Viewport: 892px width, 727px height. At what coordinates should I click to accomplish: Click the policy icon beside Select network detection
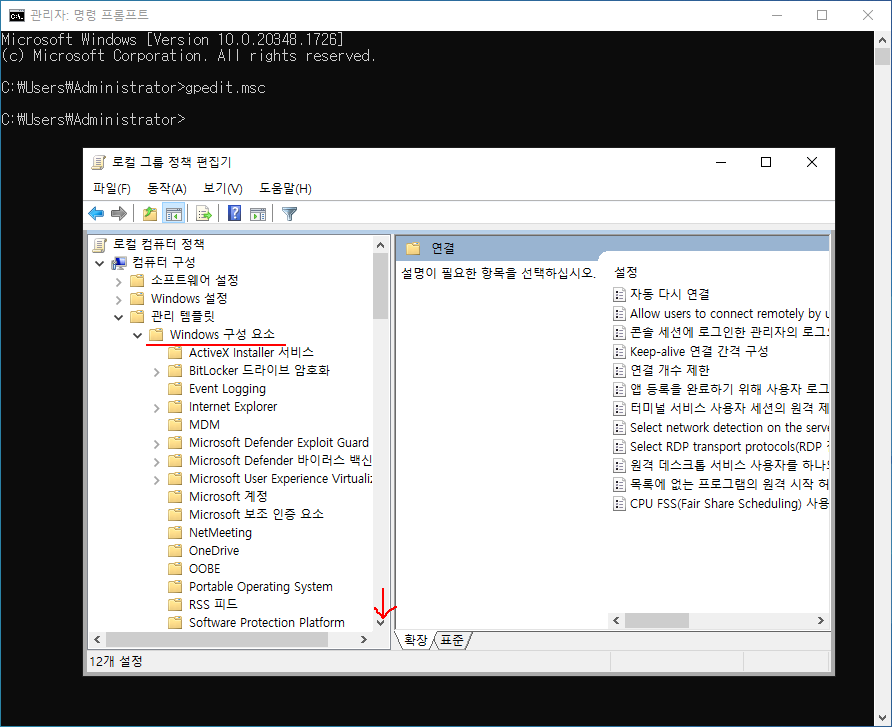tap(619, 427)
